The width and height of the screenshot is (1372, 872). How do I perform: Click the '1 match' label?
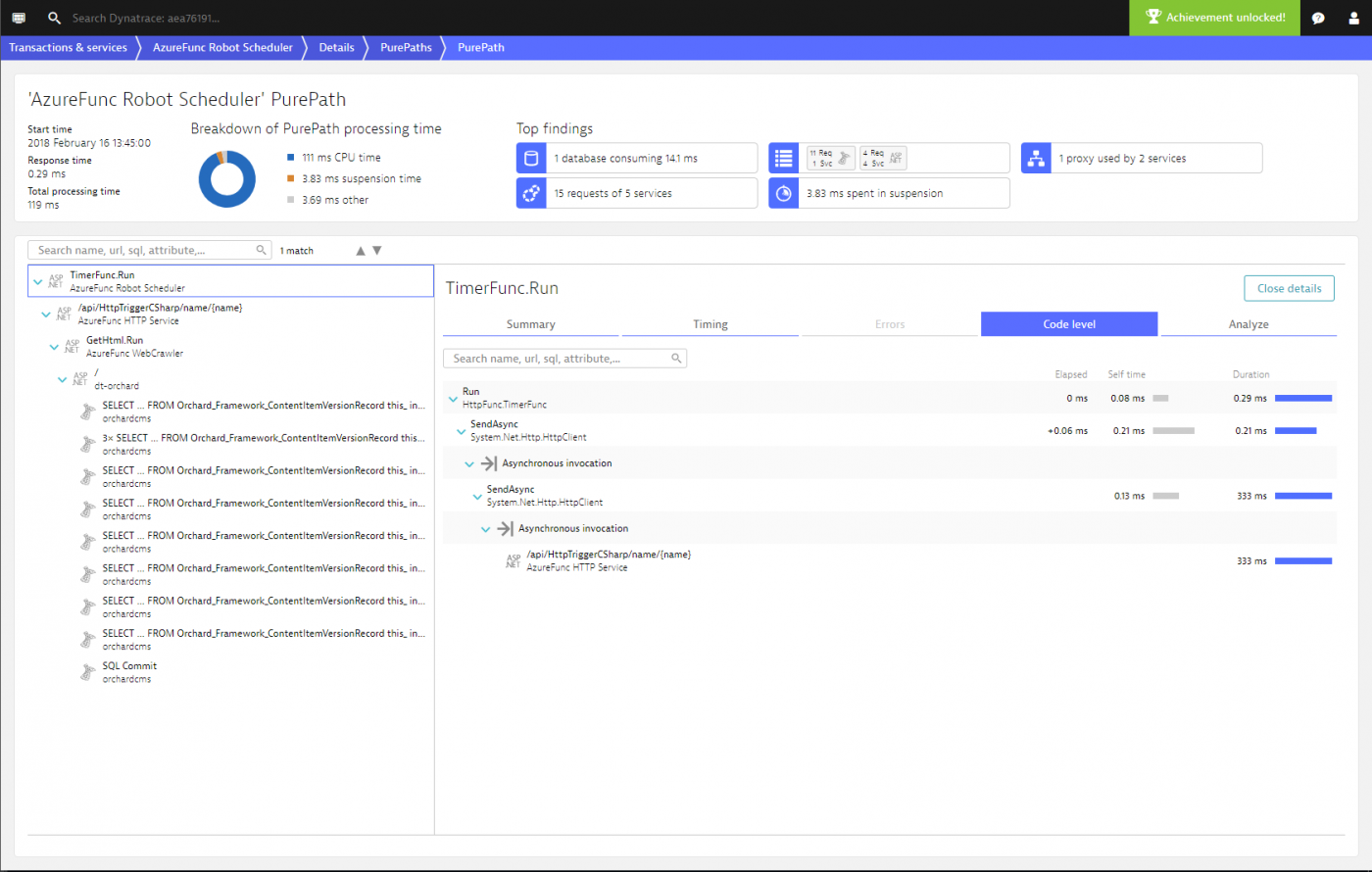click(297, 251)
